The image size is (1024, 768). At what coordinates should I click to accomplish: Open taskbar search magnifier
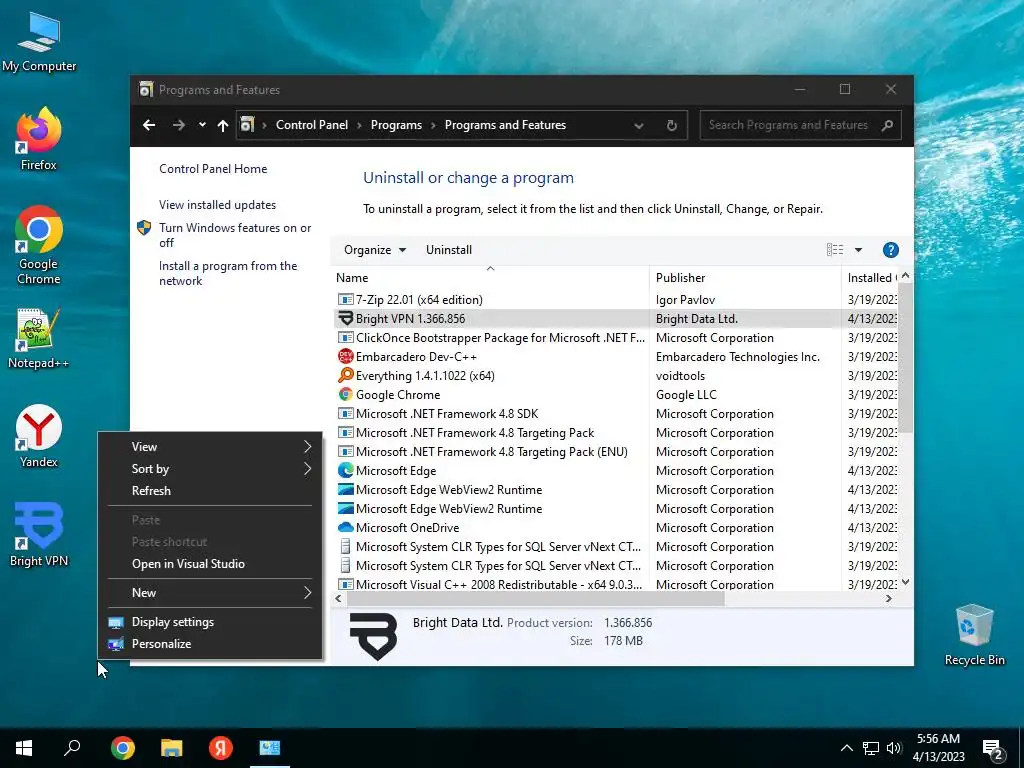point(72,748)
